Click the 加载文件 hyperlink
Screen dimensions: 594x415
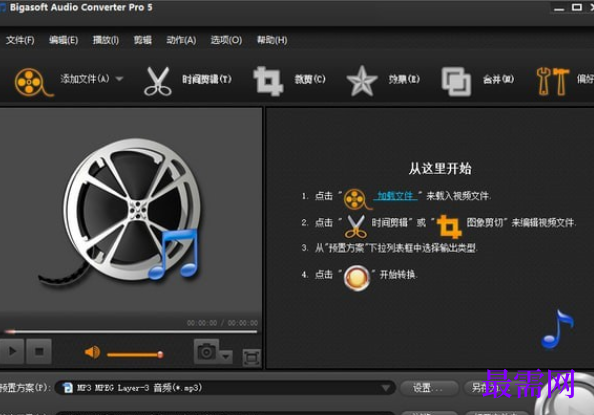pos(395,196)
